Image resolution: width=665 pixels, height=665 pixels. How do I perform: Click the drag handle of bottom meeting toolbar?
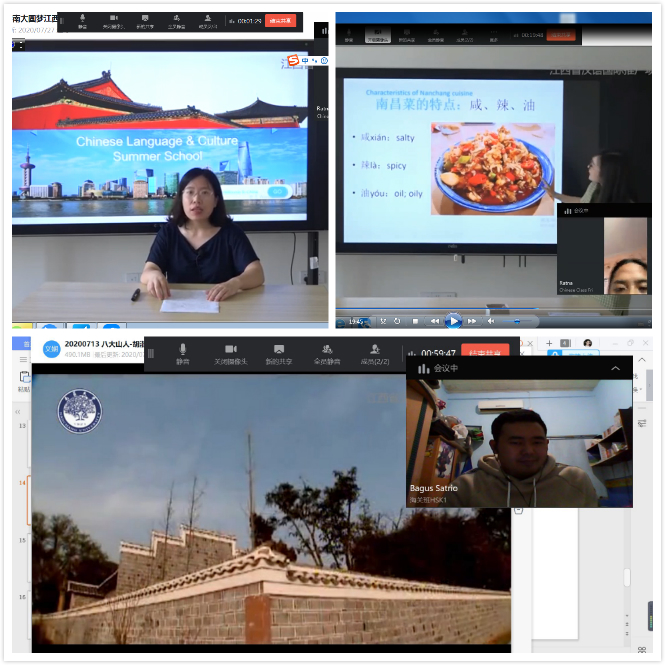(151, 354)
